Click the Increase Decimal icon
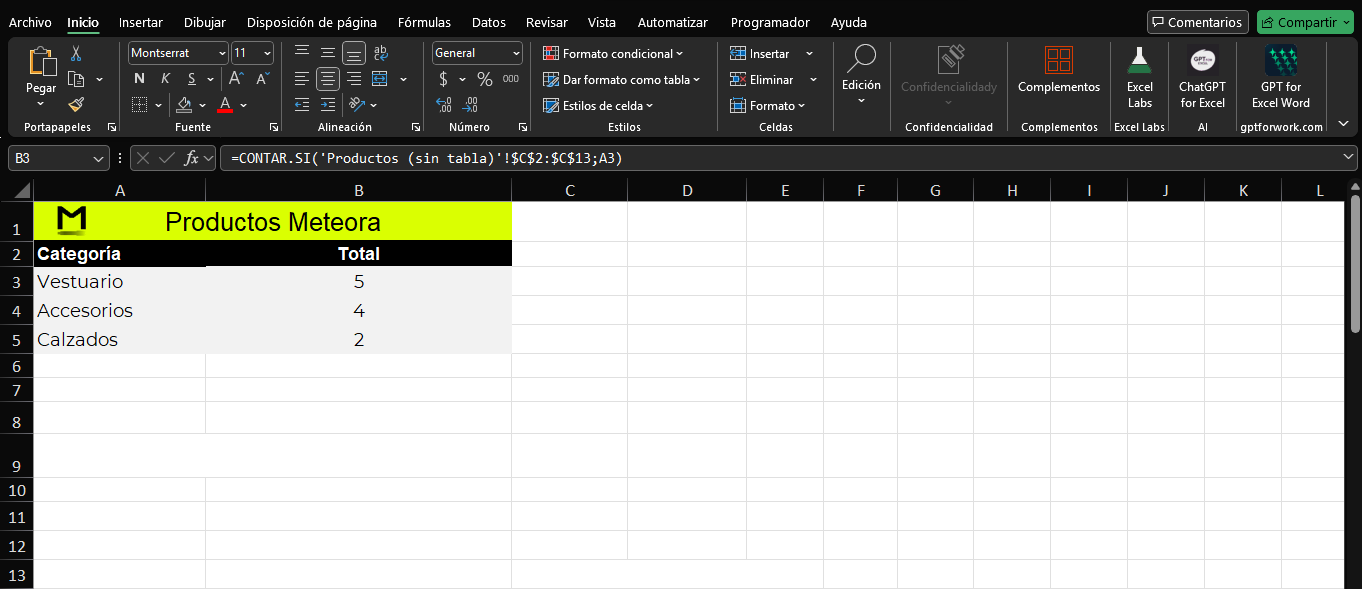The image size is (1362, 589). [x=444, y=104]
